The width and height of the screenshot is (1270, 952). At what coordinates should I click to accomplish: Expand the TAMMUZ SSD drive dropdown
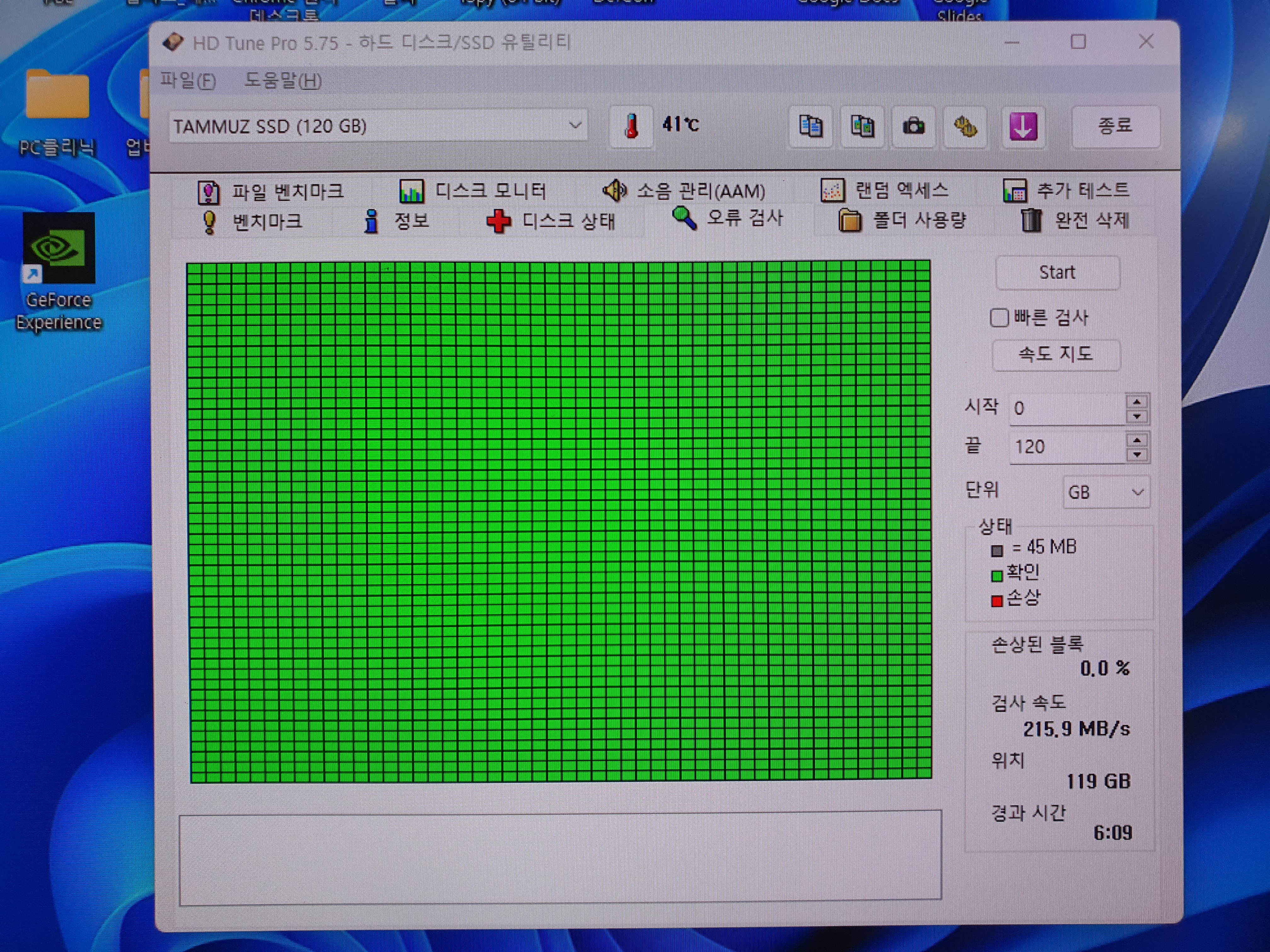point(575,125)
